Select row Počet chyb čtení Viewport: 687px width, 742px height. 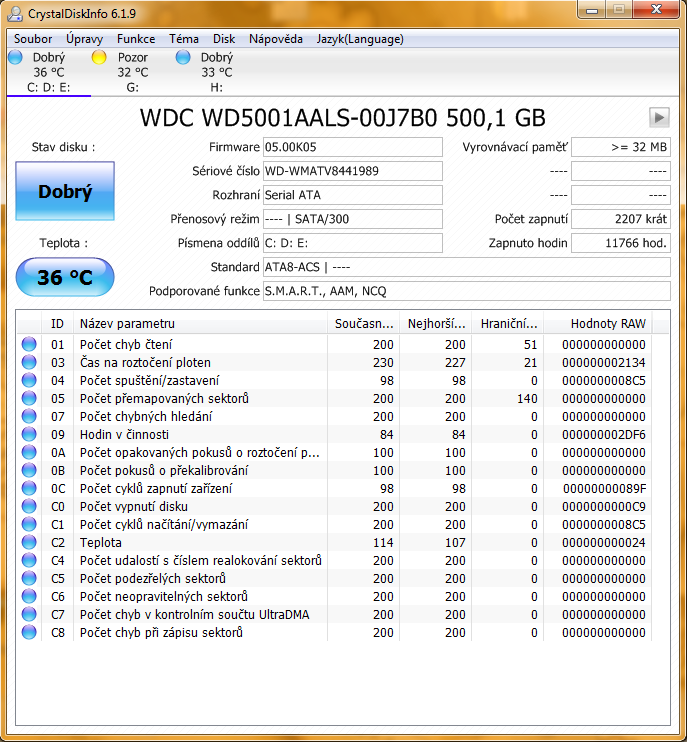[334, 344]
